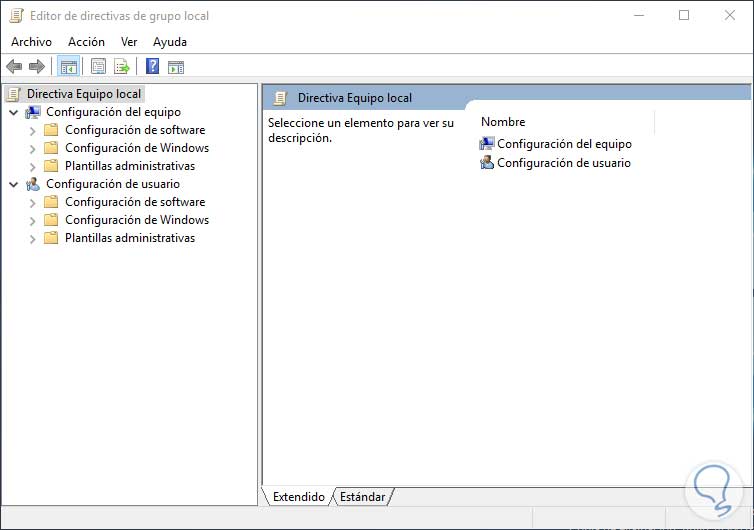Click the user icon of Configuración de usuario in tree
This screenshot has width=754, height=530.
coord(33,184)
